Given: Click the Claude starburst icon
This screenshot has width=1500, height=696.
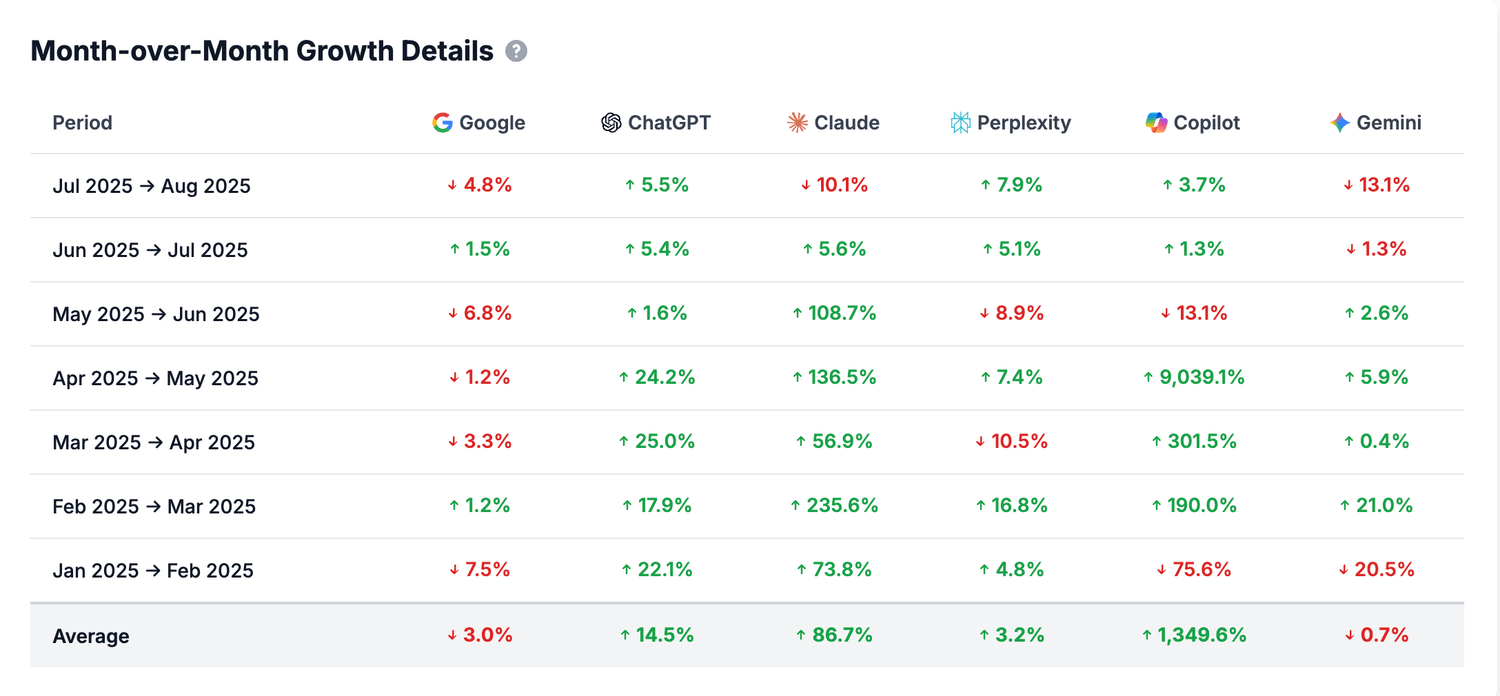Looking at the screenshot, I should pyautogui.click(x=797, y=123).
